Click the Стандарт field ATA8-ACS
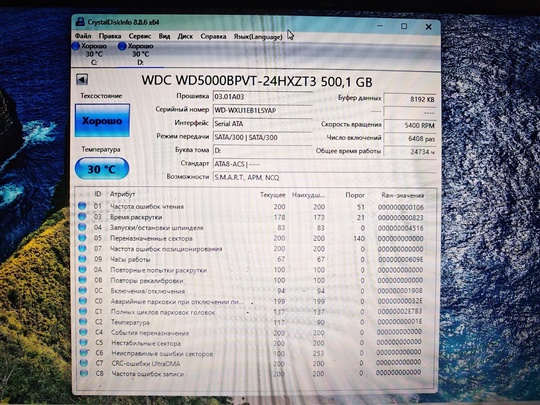 (324, 164)
